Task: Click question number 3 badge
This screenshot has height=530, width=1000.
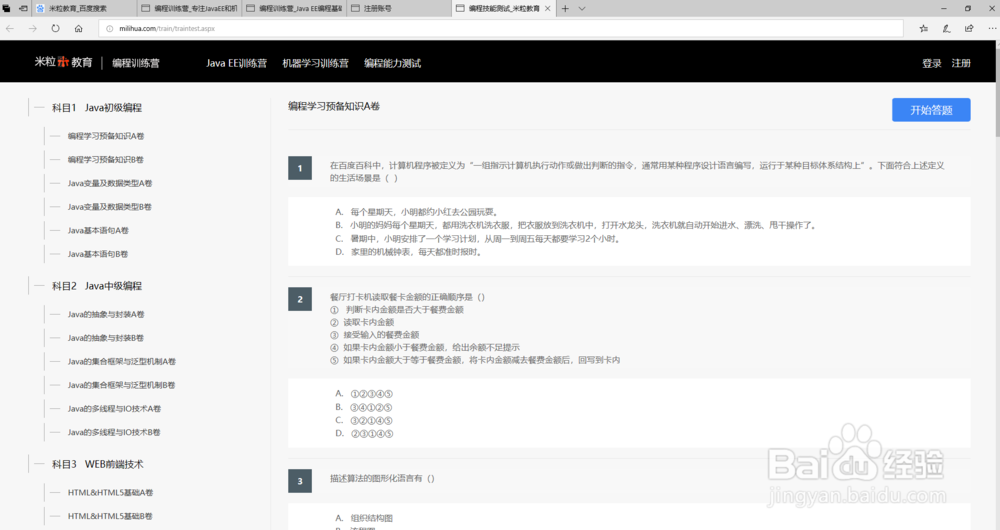Action: point(300,481)
